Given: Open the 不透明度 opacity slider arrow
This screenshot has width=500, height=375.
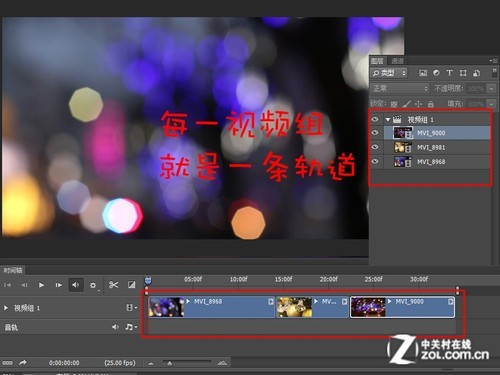Looking at the screenshot, I should click(491, 89).
